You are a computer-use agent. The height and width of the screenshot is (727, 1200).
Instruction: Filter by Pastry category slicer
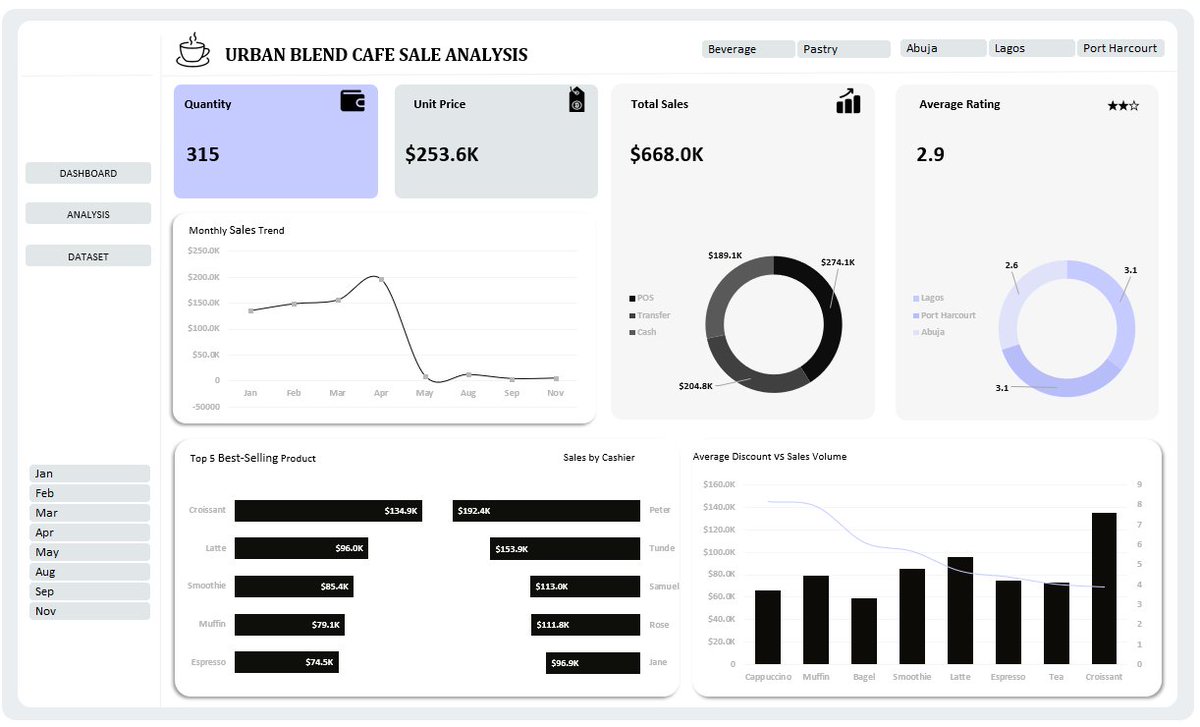click(x=844, y=49)
